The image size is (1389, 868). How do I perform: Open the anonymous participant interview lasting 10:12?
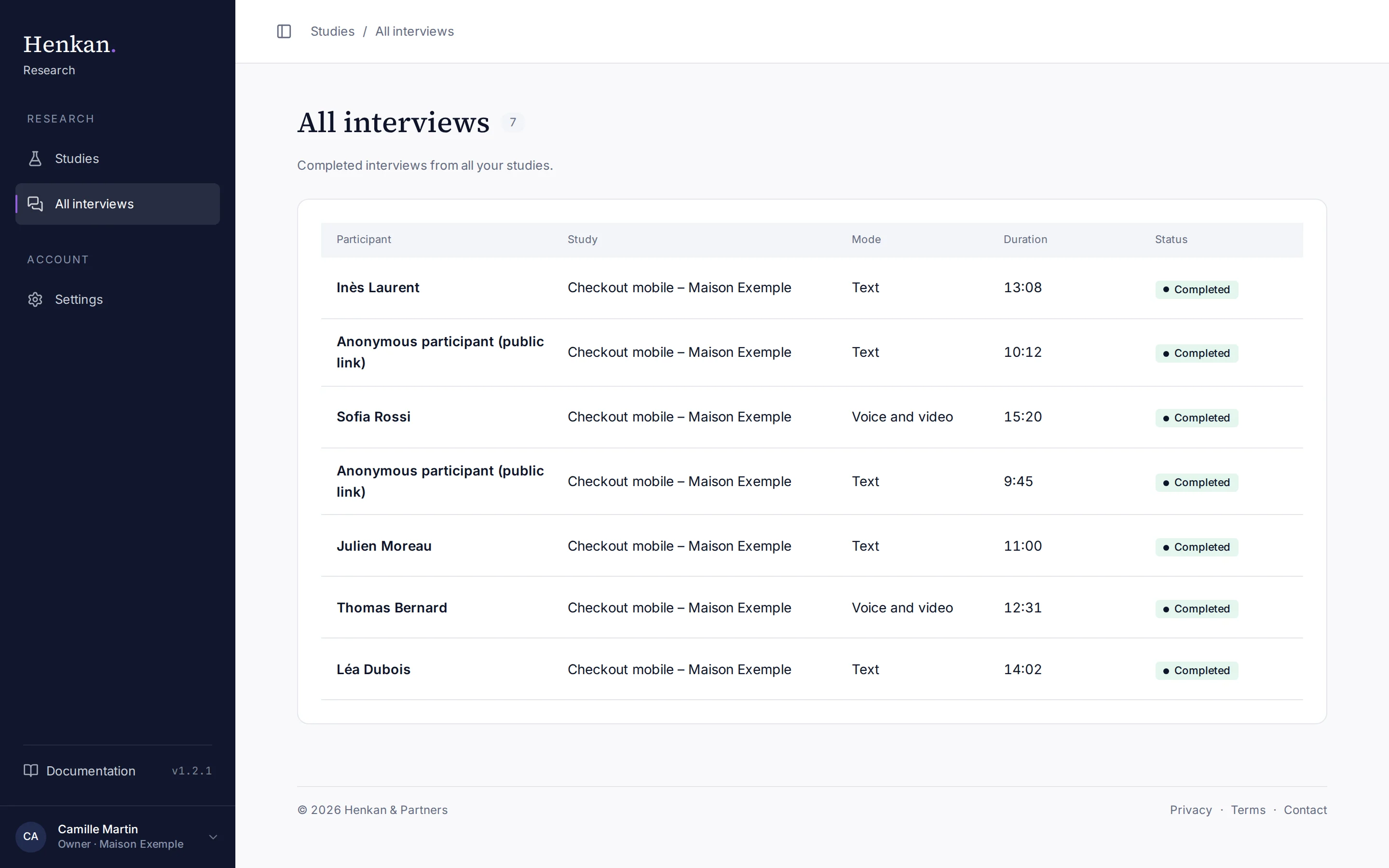tap(812, 353)
